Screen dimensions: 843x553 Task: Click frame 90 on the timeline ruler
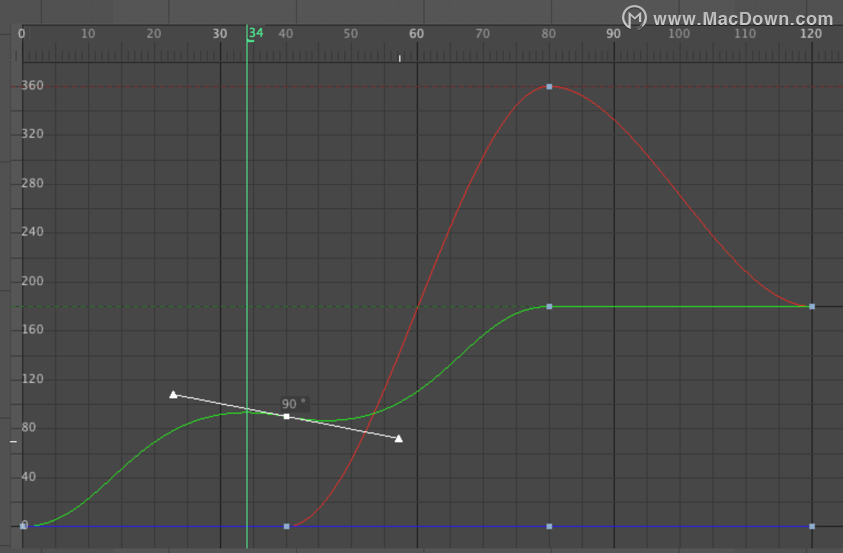[613, 34]
